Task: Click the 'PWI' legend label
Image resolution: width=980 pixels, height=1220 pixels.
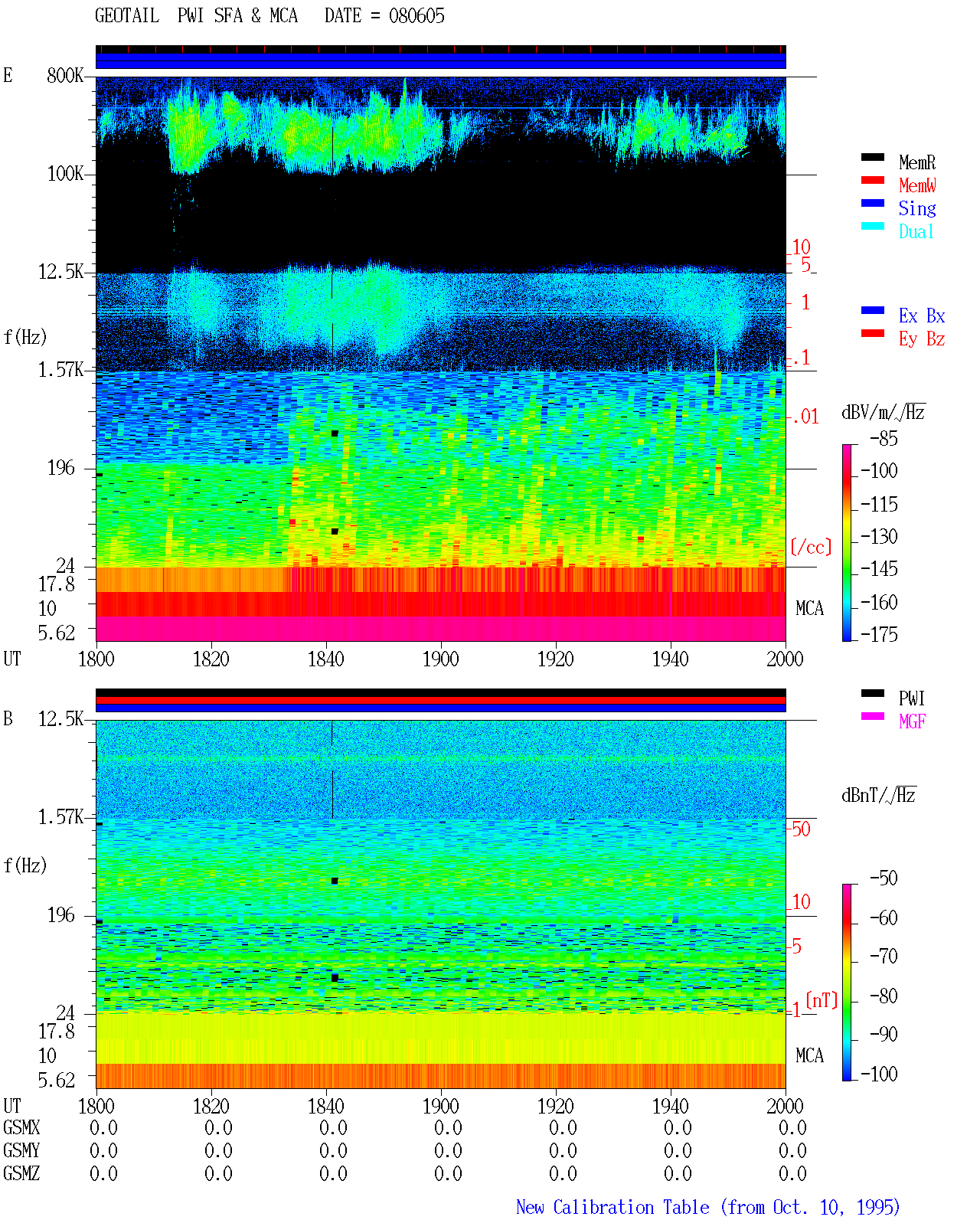Action: [912, 698]
